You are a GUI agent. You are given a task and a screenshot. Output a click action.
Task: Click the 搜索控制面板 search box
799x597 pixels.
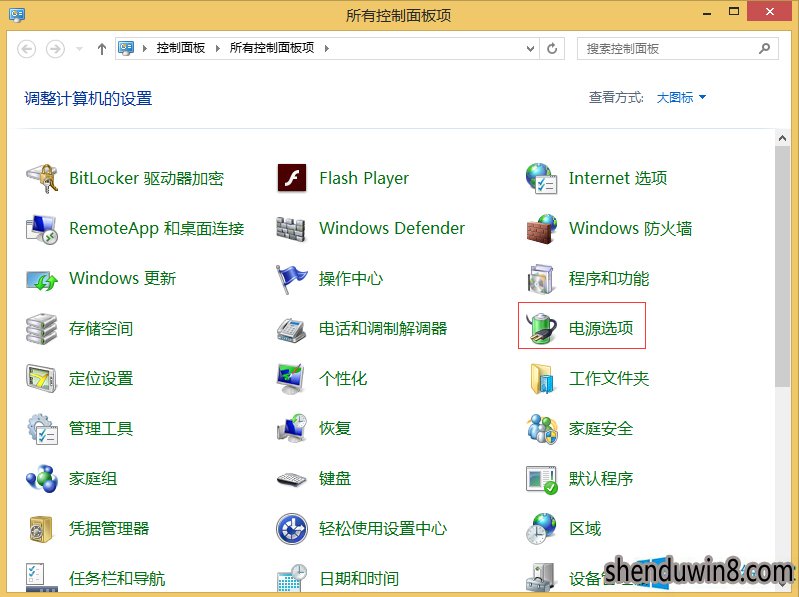[x=678, y=49]
